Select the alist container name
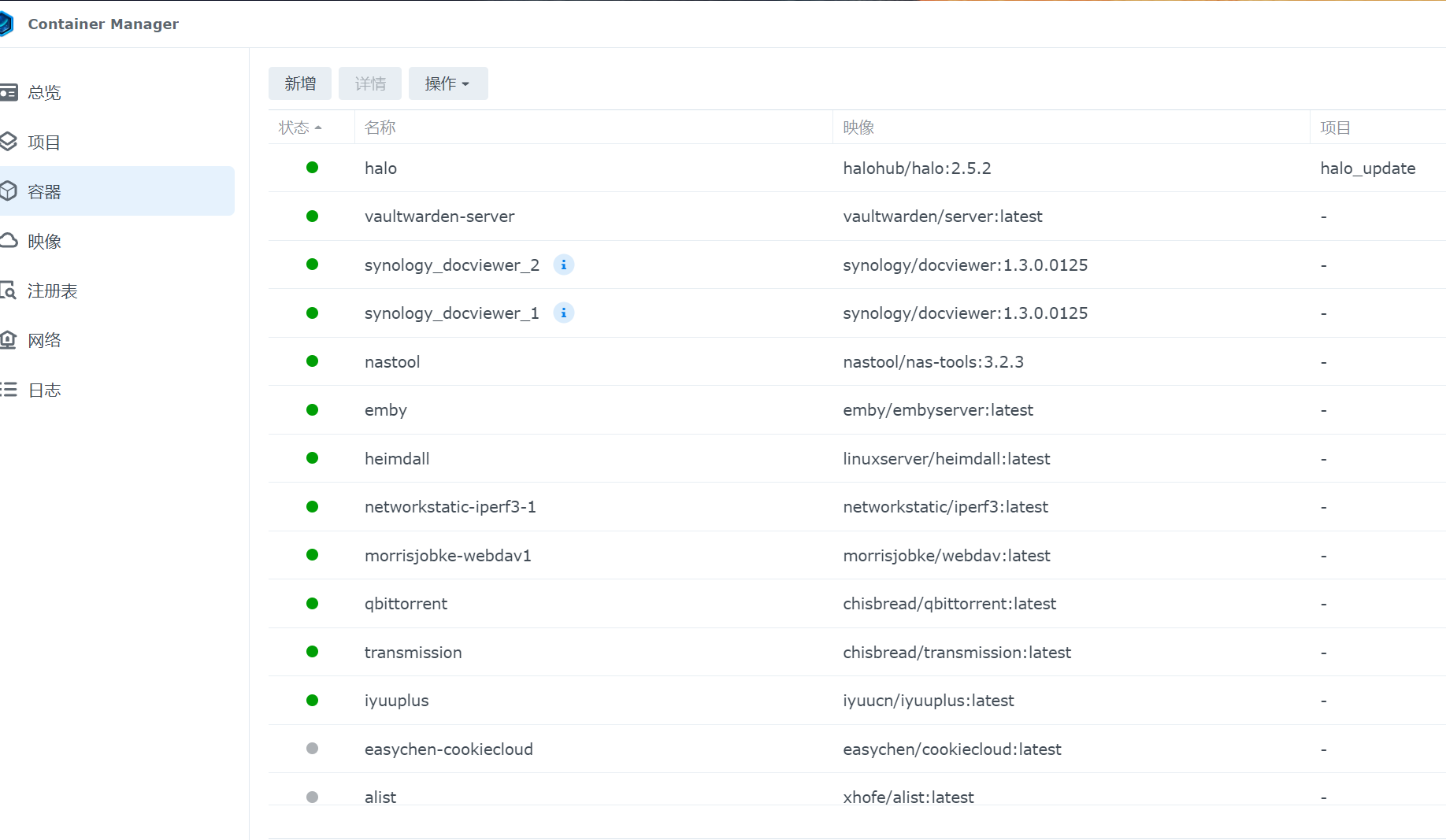 [x=380, y=797]
